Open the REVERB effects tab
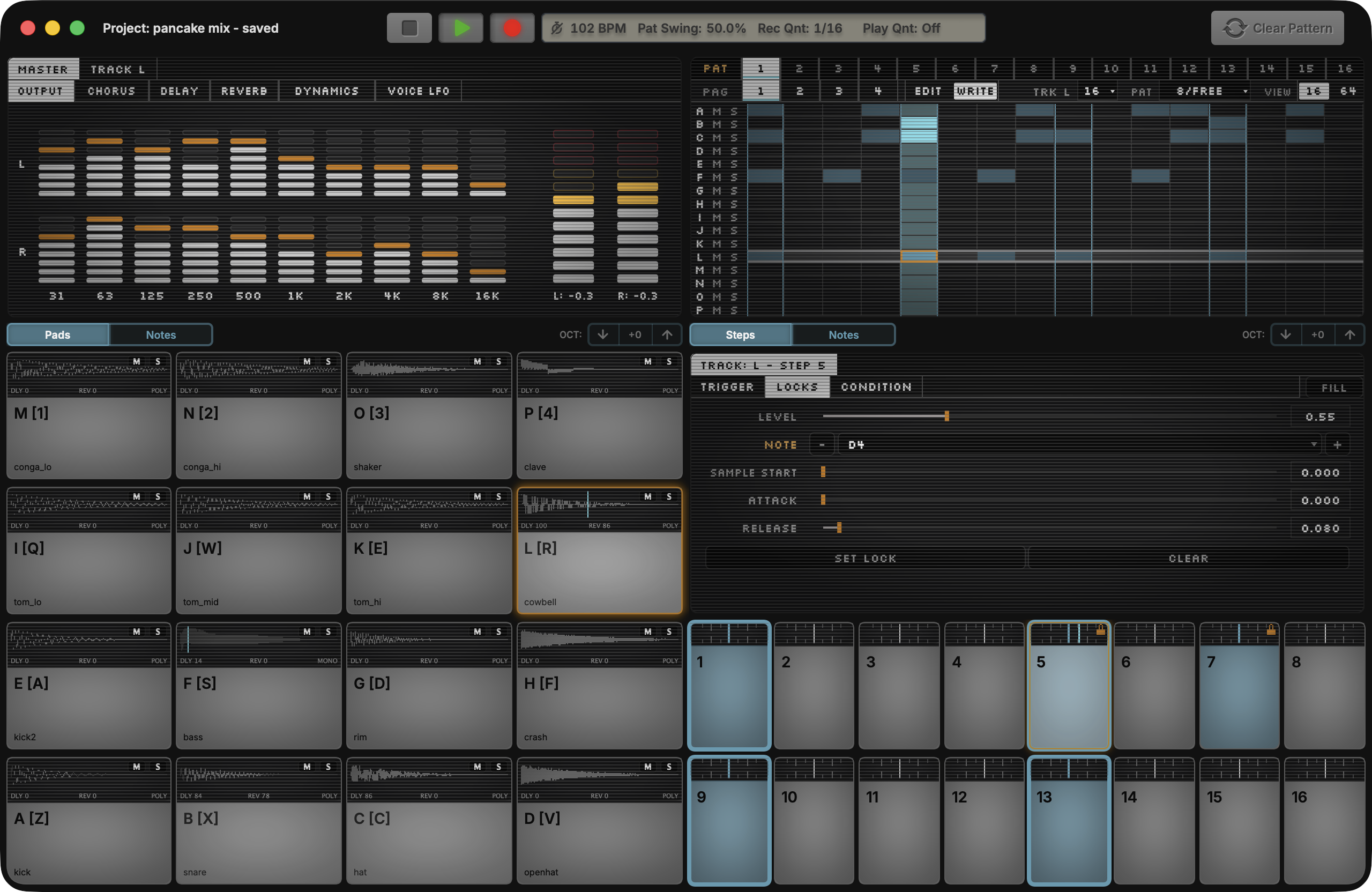This screenshot has width=1372, height=892. (x=244, y=91)
